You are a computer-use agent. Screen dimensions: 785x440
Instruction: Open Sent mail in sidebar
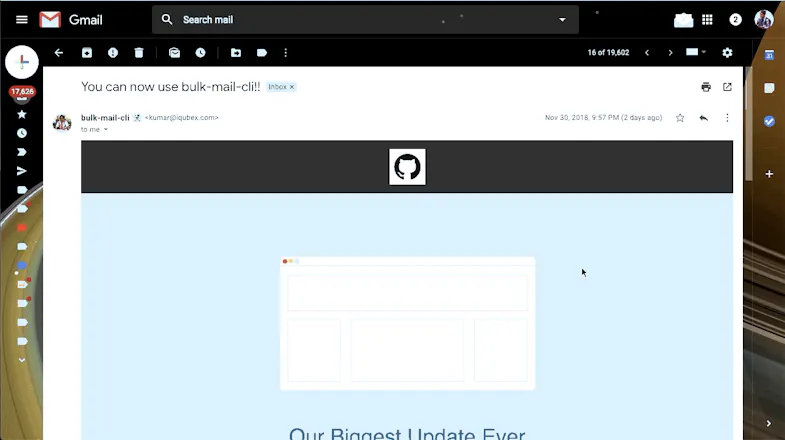(x=22, y=171)
